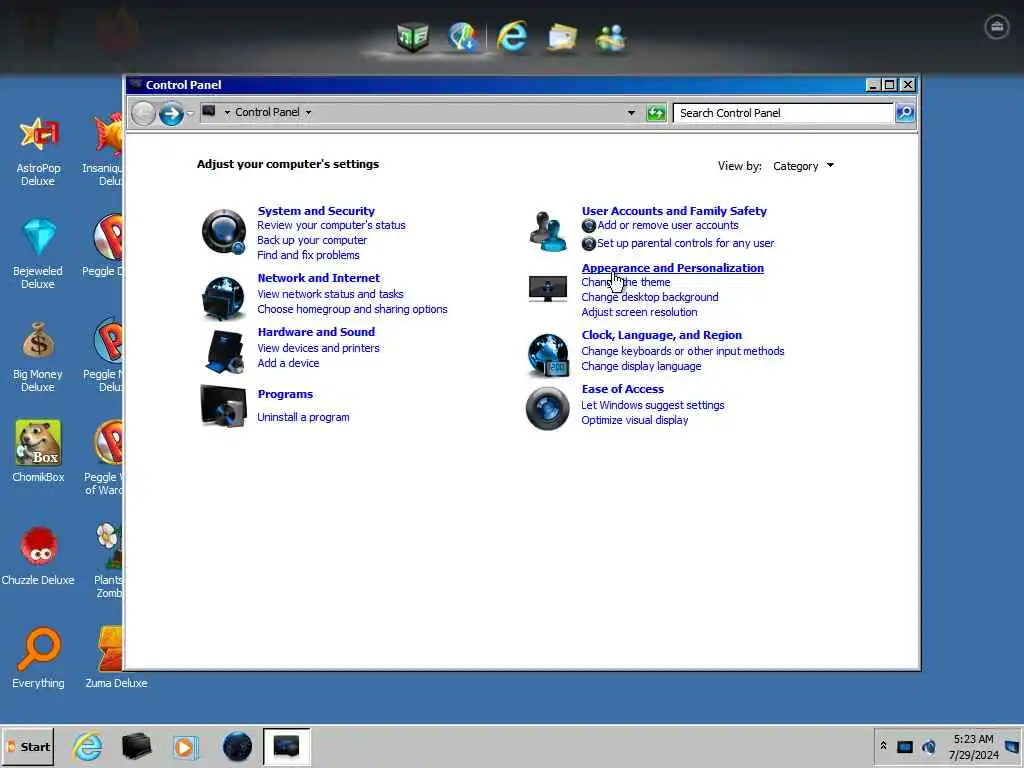Click Uninstall a program link
The image size is (1024, 768).
(303, 417)
